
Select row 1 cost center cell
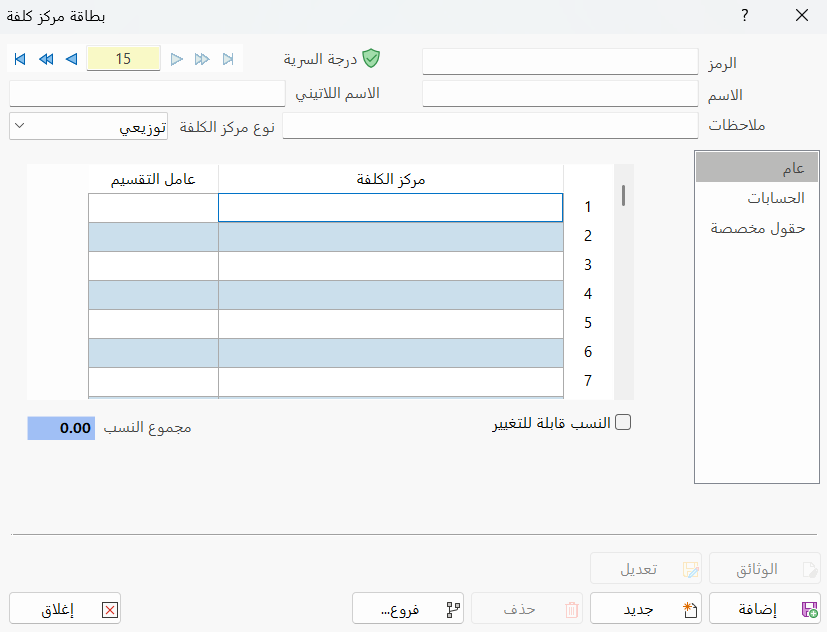pyautogui.click(x=390, y=207)
